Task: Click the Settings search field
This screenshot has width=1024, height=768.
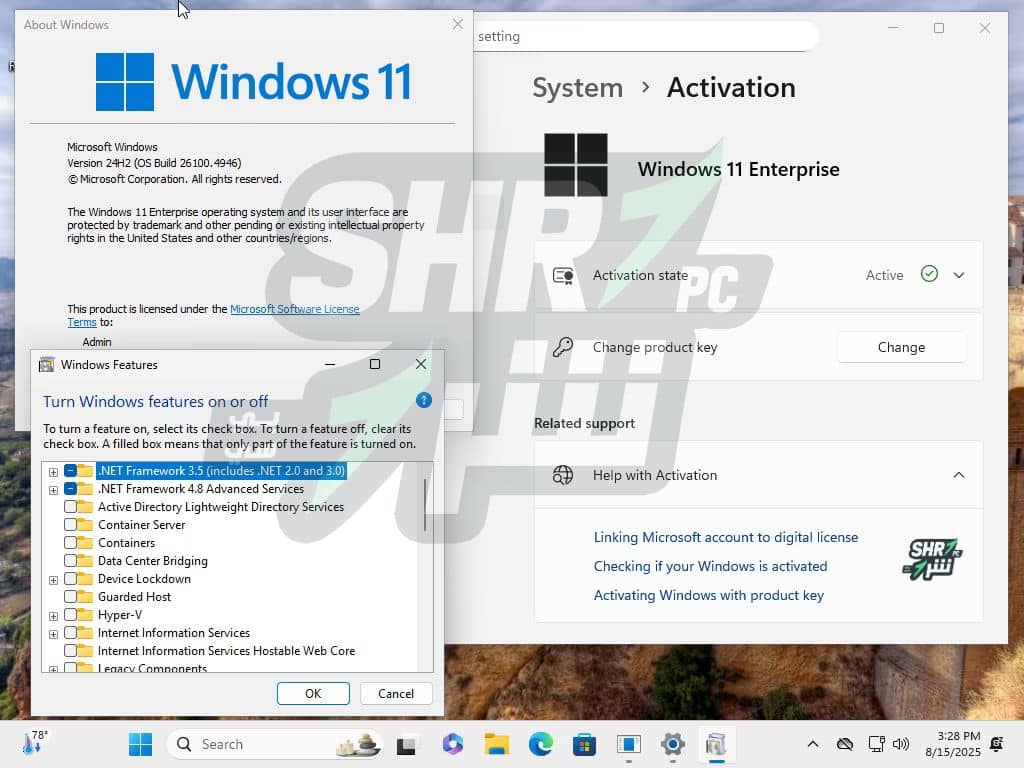Action: point(645,37)
